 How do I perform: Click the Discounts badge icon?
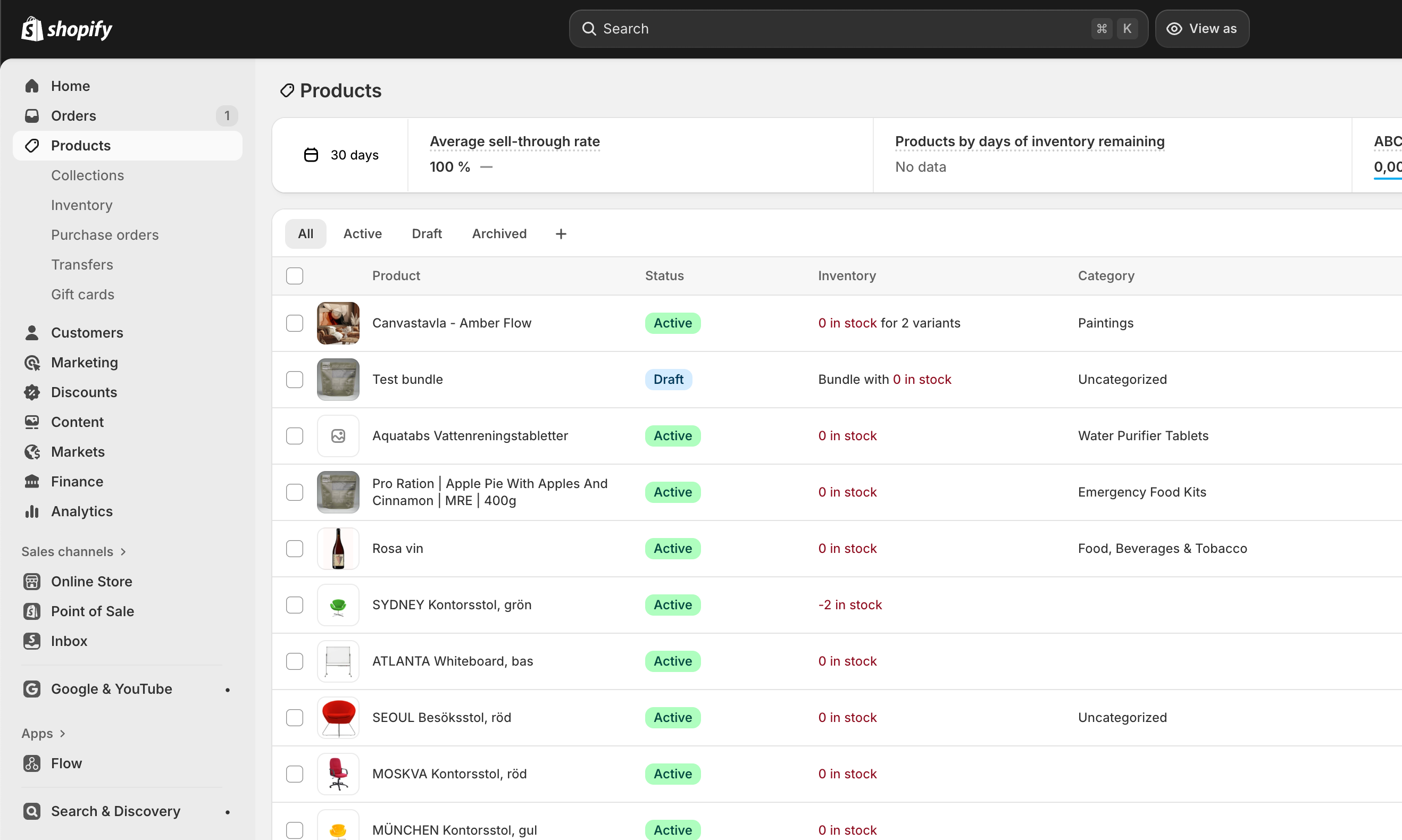[32, 392]
